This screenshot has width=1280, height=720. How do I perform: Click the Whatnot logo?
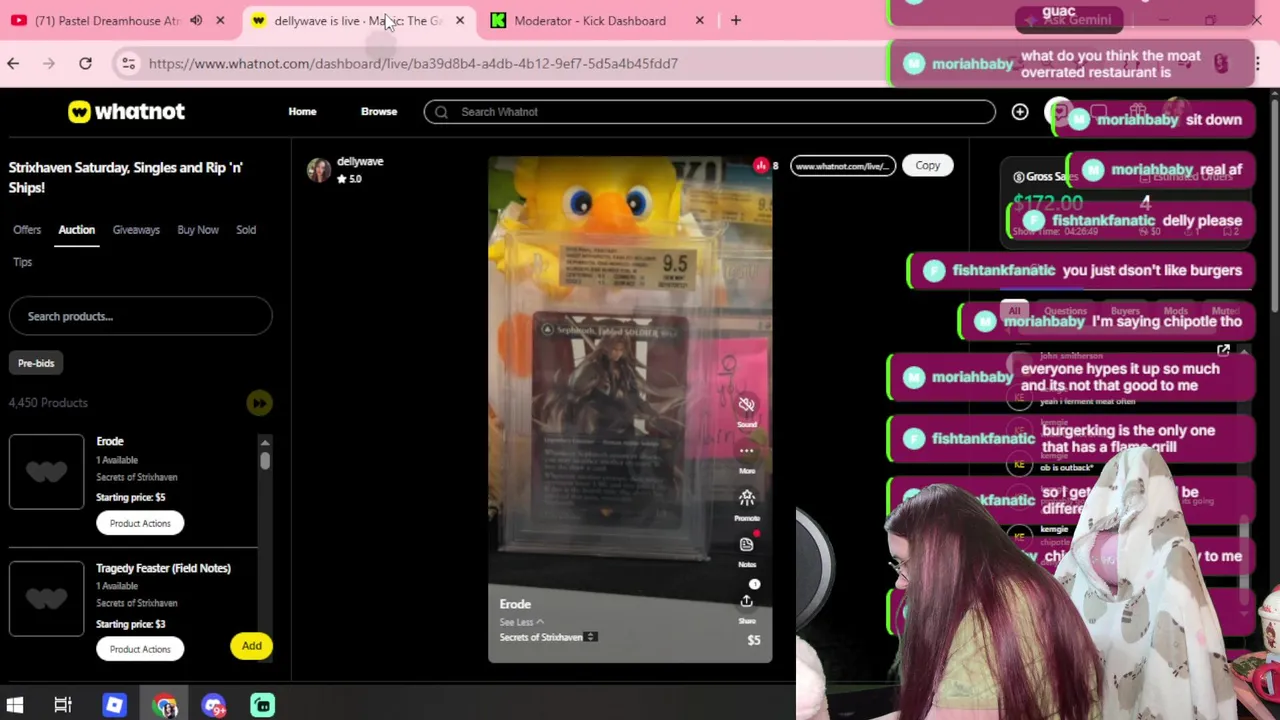pyautogui.click(x=126, y=112)
